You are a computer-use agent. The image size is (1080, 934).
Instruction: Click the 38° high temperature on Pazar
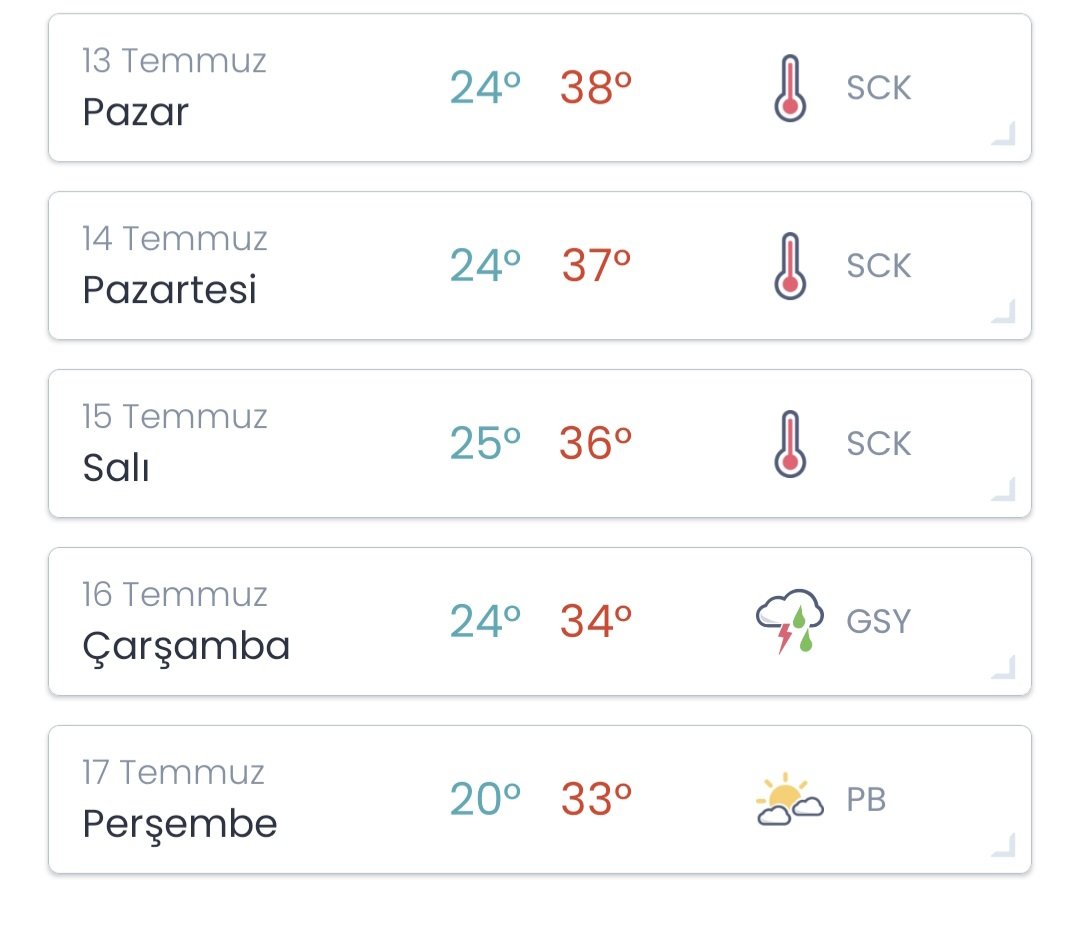pyautogui.click(x=596, y=87)
